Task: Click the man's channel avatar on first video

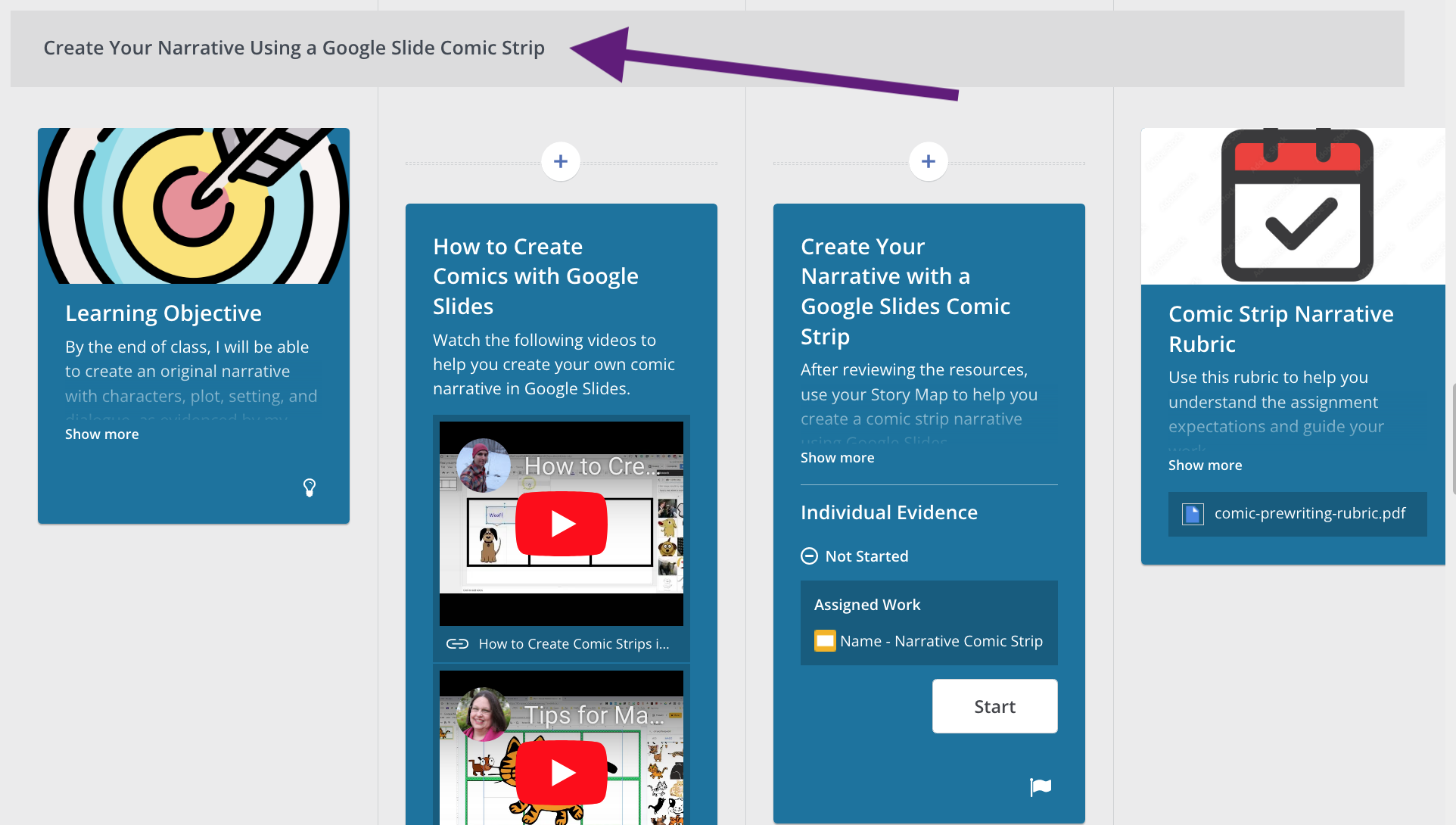Action: click(483, 465)
